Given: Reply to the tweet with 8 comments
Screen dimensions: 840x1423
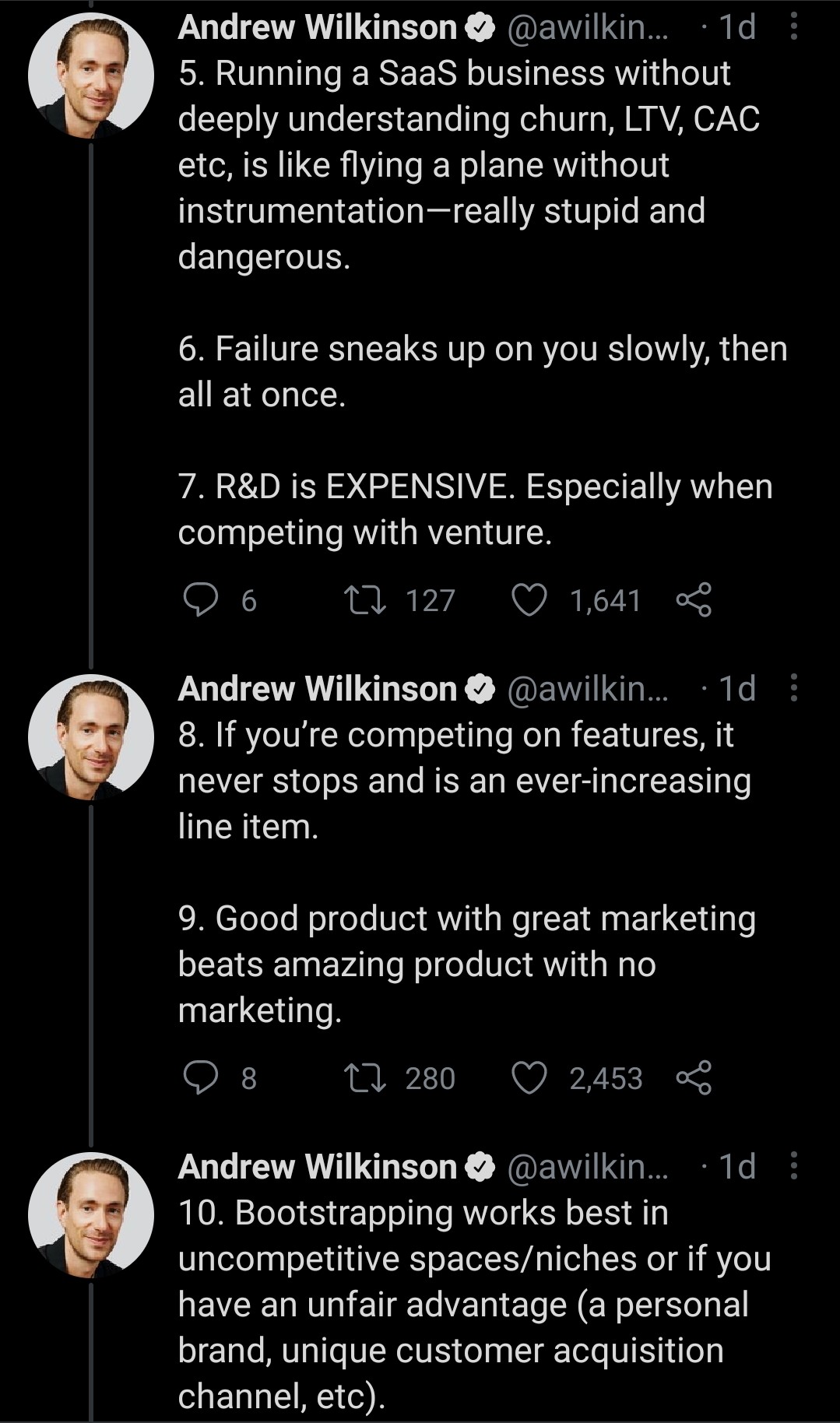Looking at the screenshot, I should [200, 1078].
